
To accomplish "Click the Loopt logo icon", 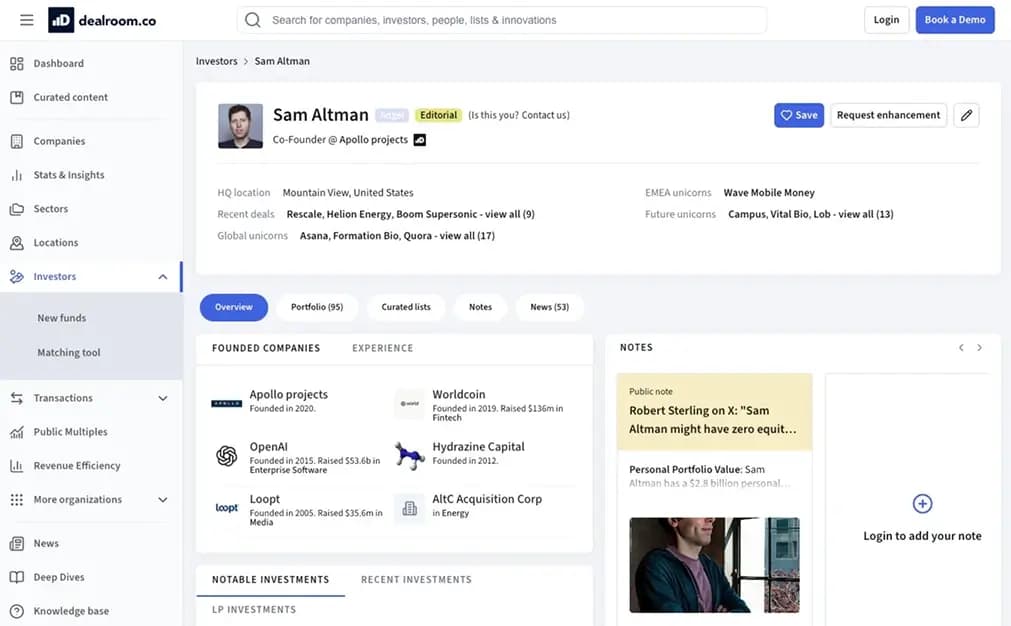I will (226, 508).
